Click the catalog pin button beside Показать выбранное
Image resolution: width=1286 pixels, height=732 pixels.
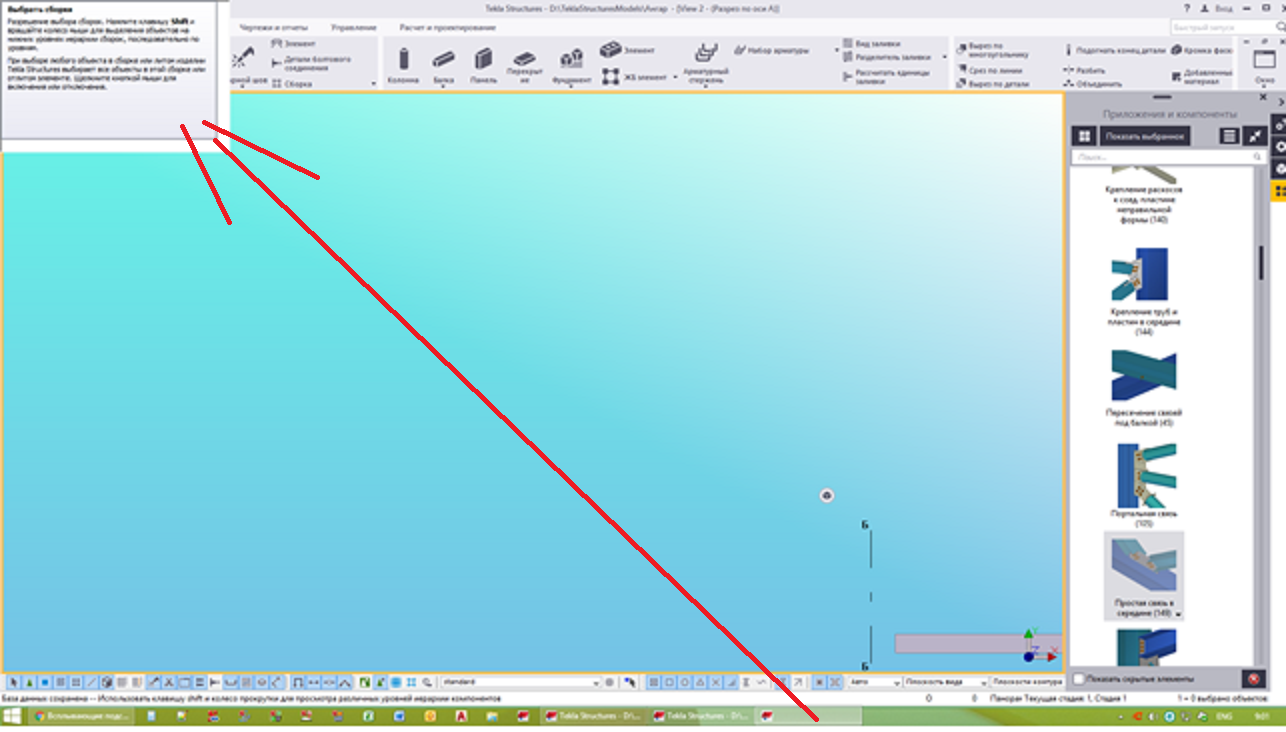(1255, 136)
